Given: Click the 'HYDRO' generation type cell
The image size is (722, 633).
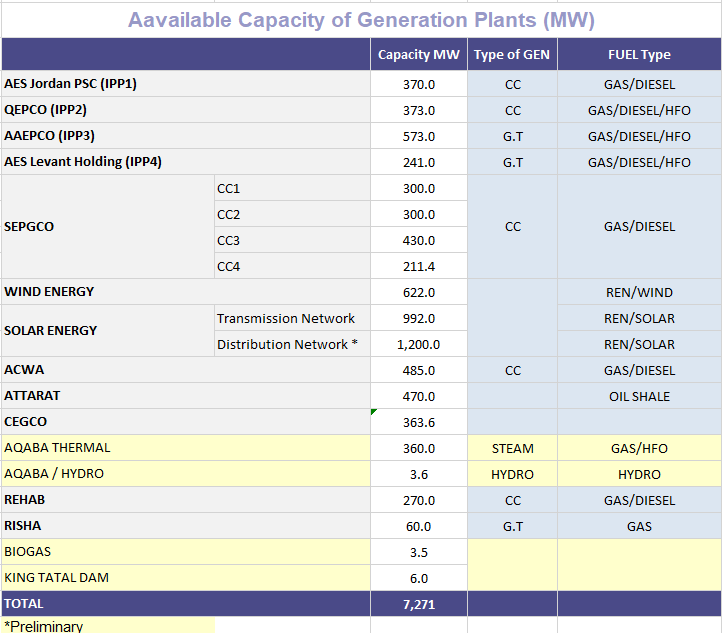Looking at the screenshot, I should (x=512, y=474).
